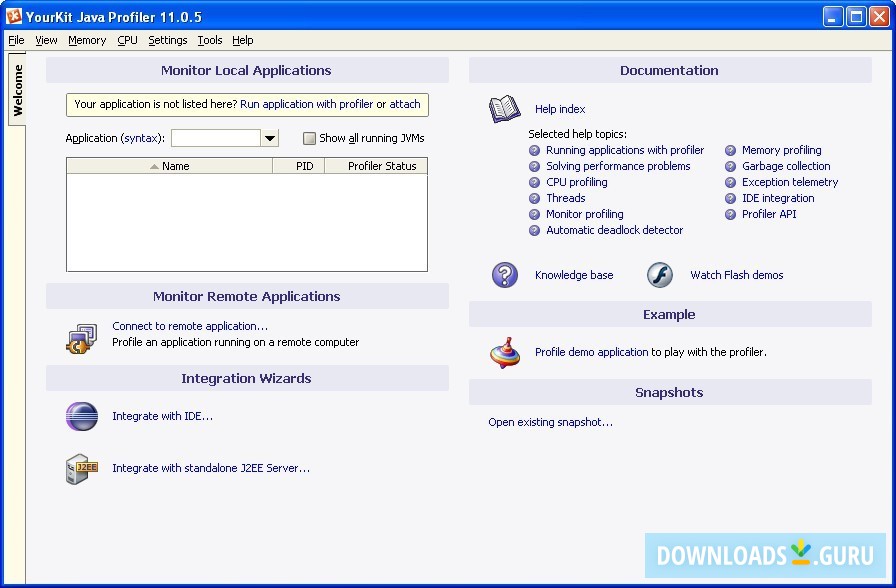Screen dimensions: 896x588
Task: Click help bullet beside CPU profiling
Action: [534, 182]
